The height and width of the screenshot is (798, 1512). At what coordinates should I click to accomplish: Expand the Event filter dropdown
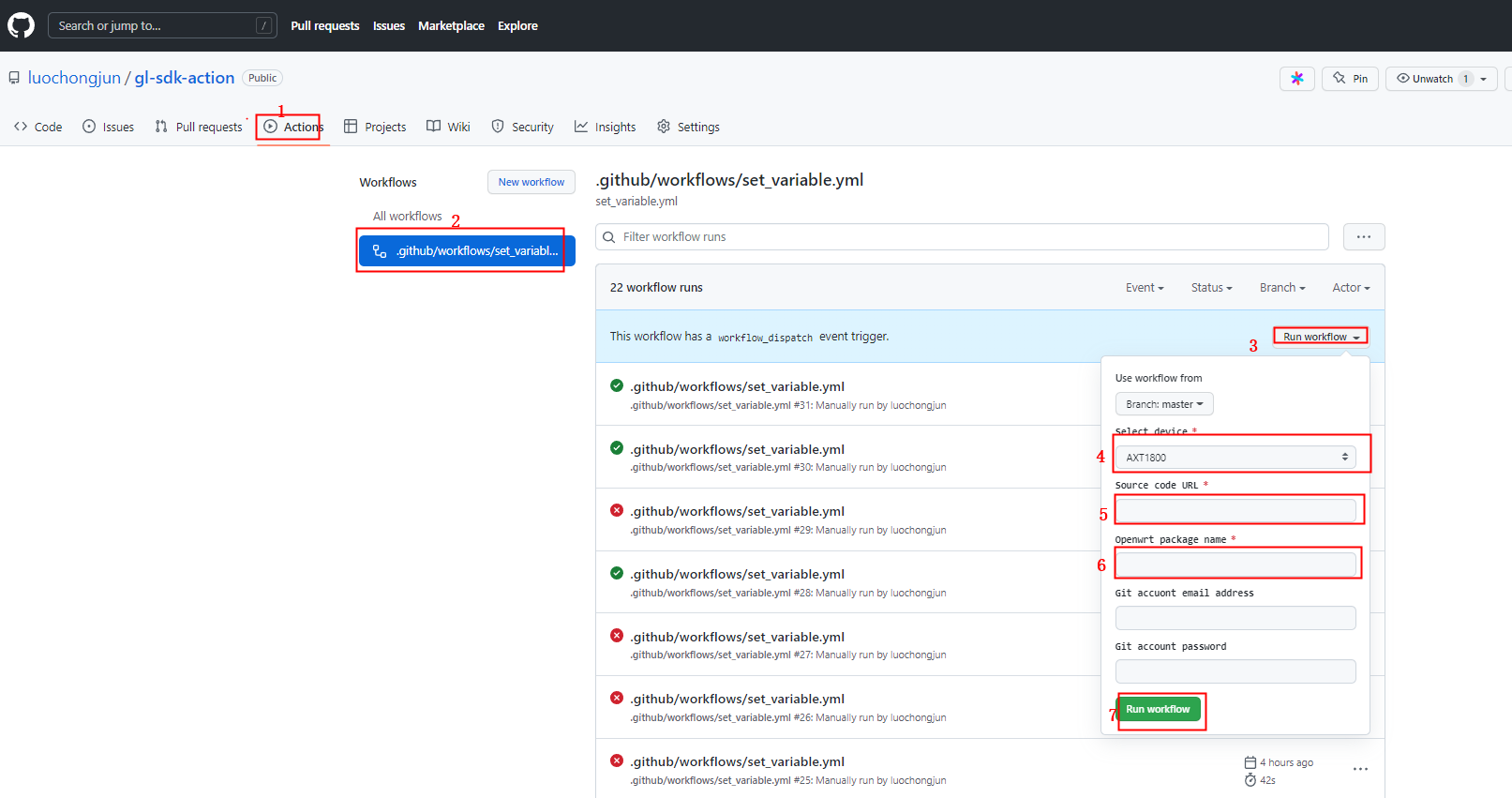tap(1145, 288)
